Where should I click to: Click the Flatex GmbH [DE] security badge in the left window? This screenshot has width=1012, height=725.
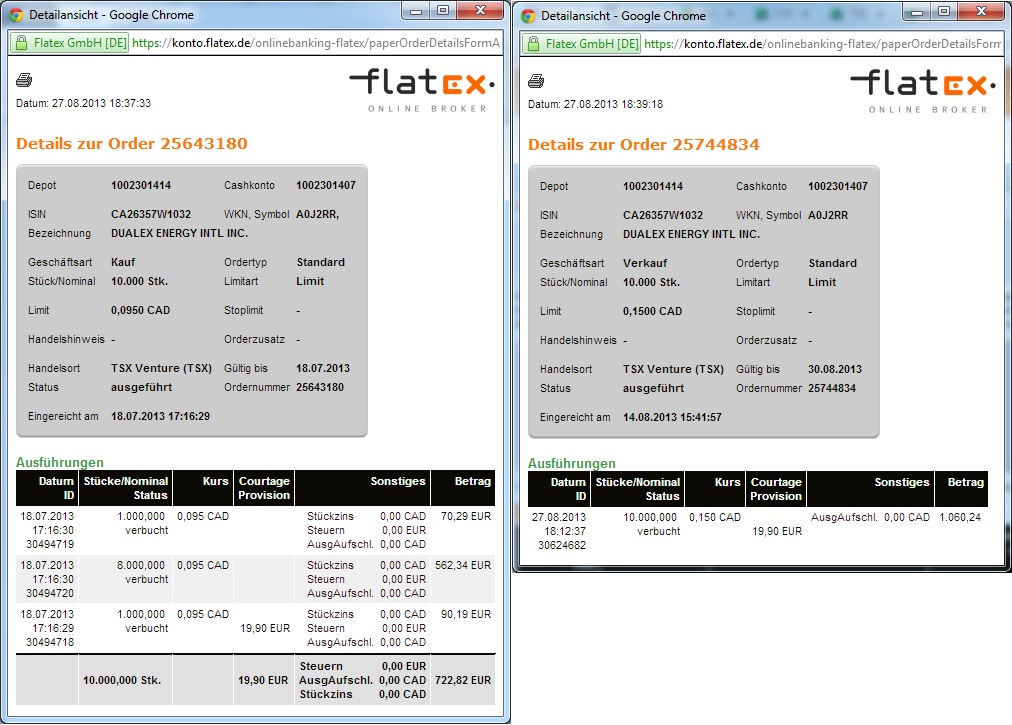[x=70, y=43]
